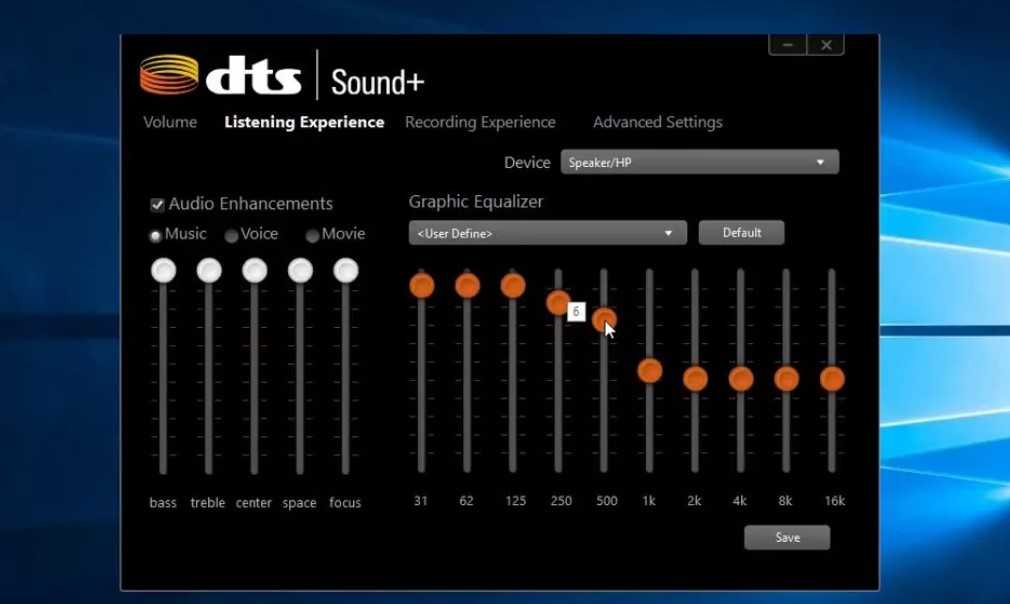Select the Movie radio button

click(x=312, y=236)
